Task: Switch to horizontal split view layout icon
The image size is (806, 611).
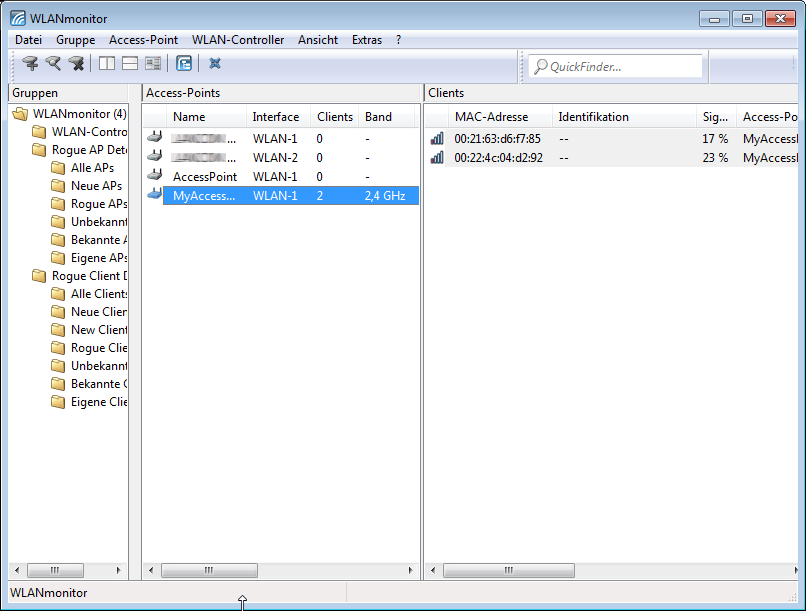Action: [130, 64]
